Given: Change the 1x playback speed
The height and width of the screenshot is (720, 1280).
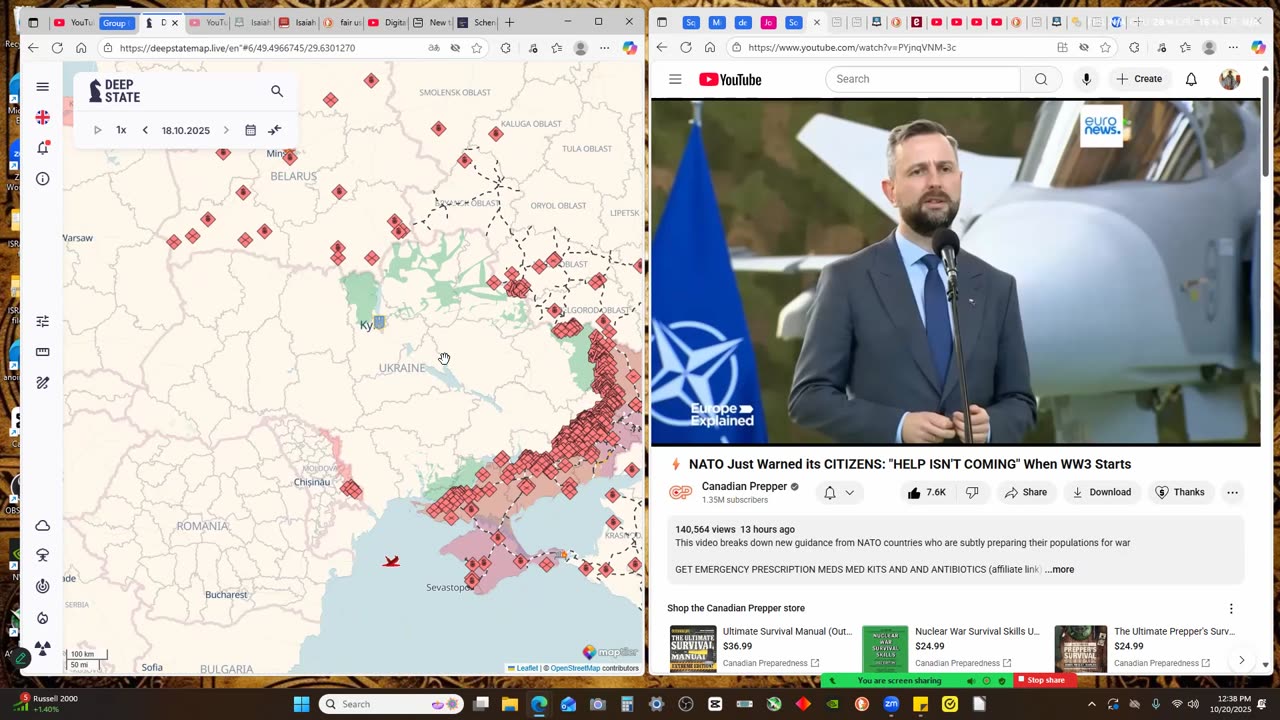Looking at the screenshot, I should pos(121,130).
